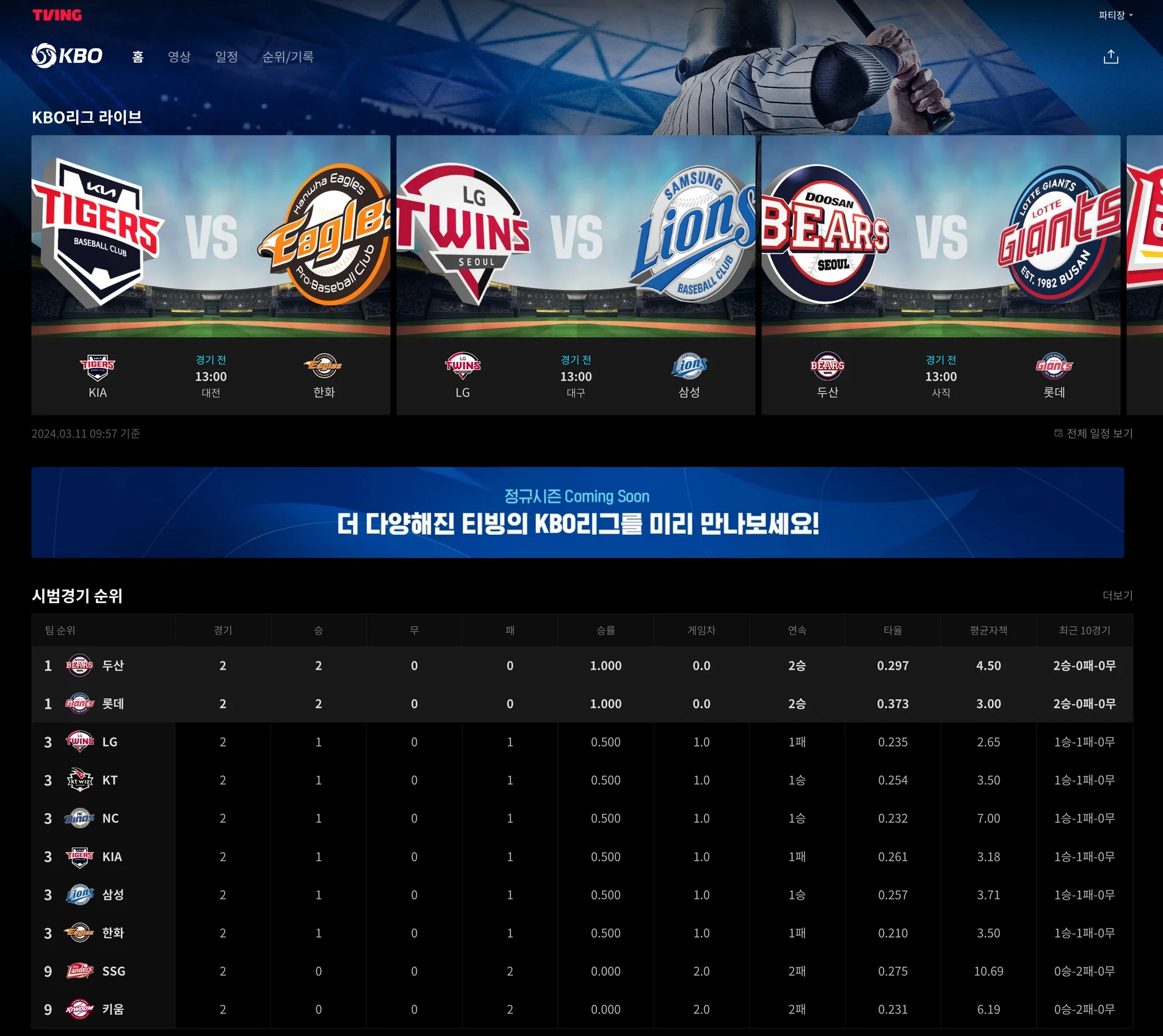Open the 정규시즌 Coming Soon banner

pyautogui.click(x=578, y=512)
